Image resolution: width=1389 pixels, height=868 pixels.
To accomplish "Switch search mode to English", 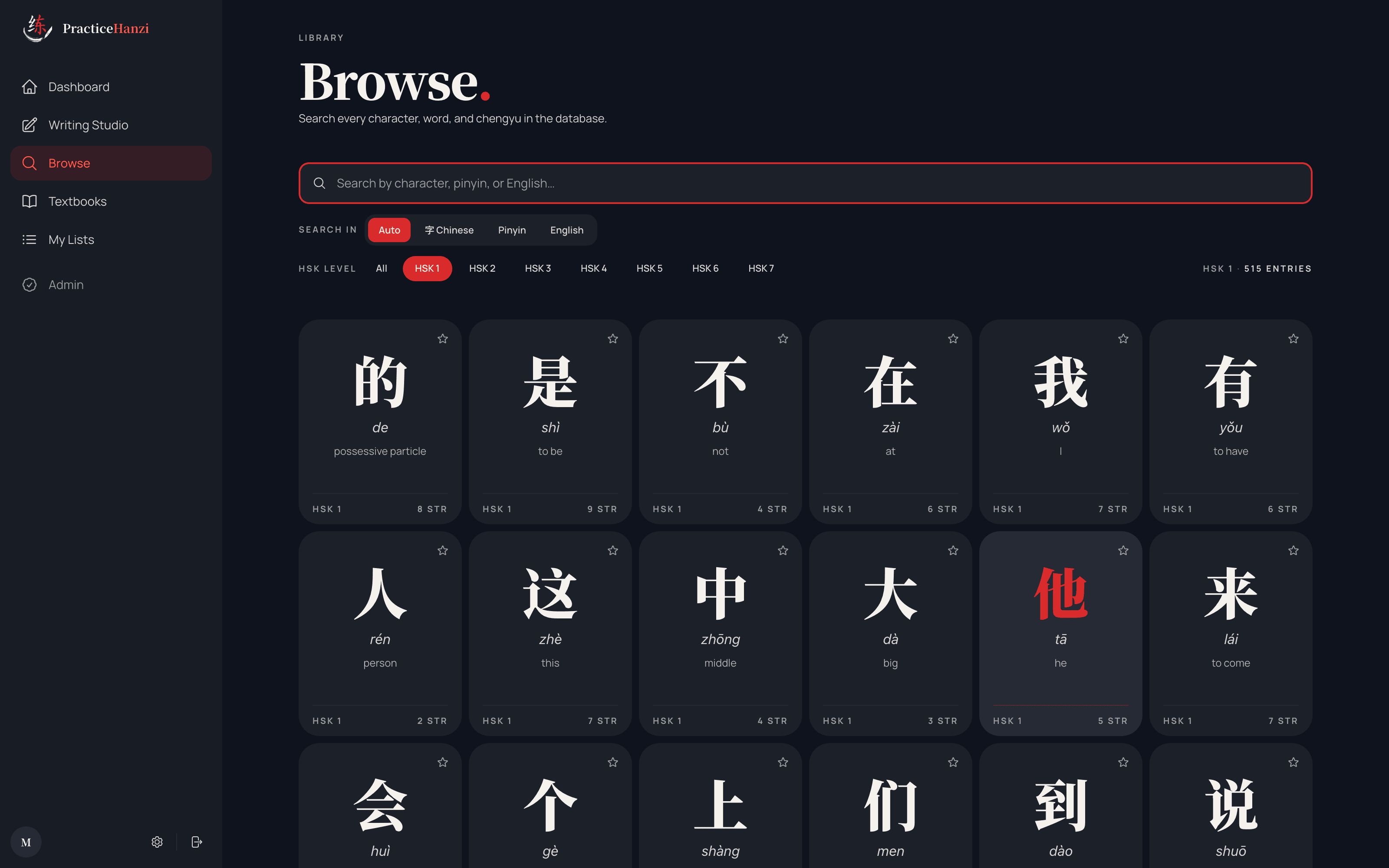I will pos(566,230).
